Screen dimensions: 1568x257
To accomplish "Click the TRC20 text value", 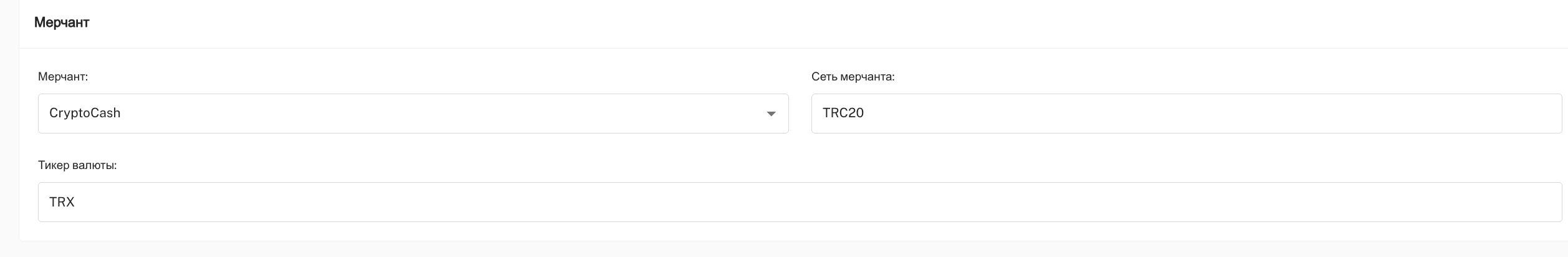I will [843, 113].
